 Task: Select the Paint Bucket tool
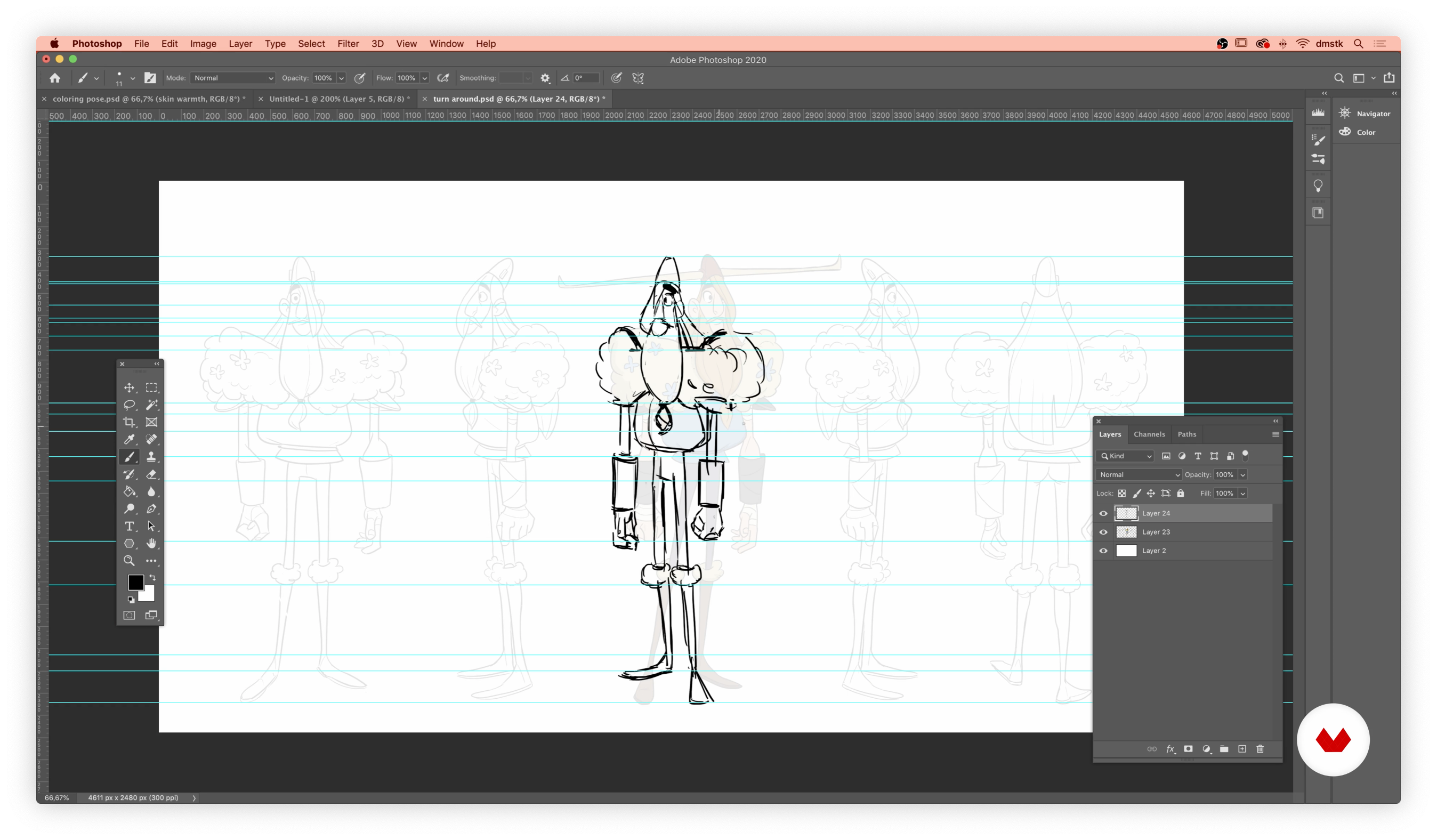130,491
